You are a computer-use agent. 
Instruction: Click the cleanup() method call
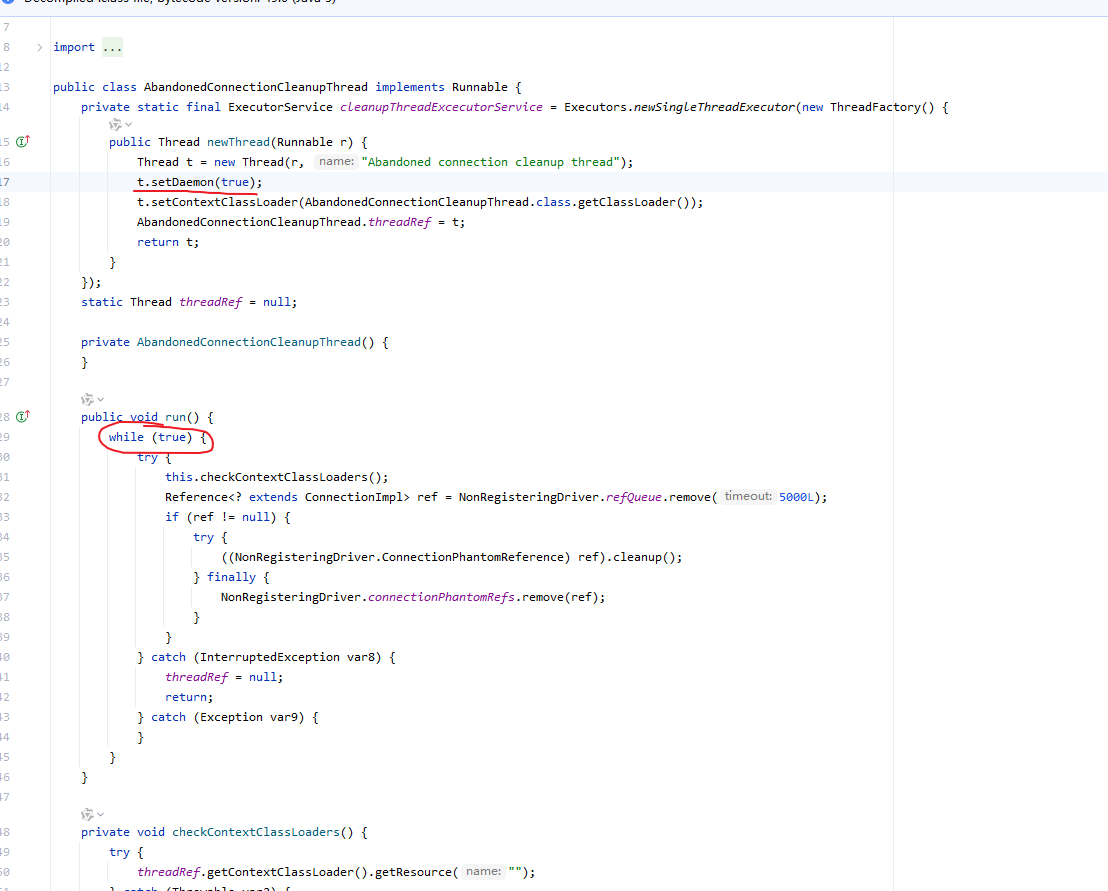(644, 557)
